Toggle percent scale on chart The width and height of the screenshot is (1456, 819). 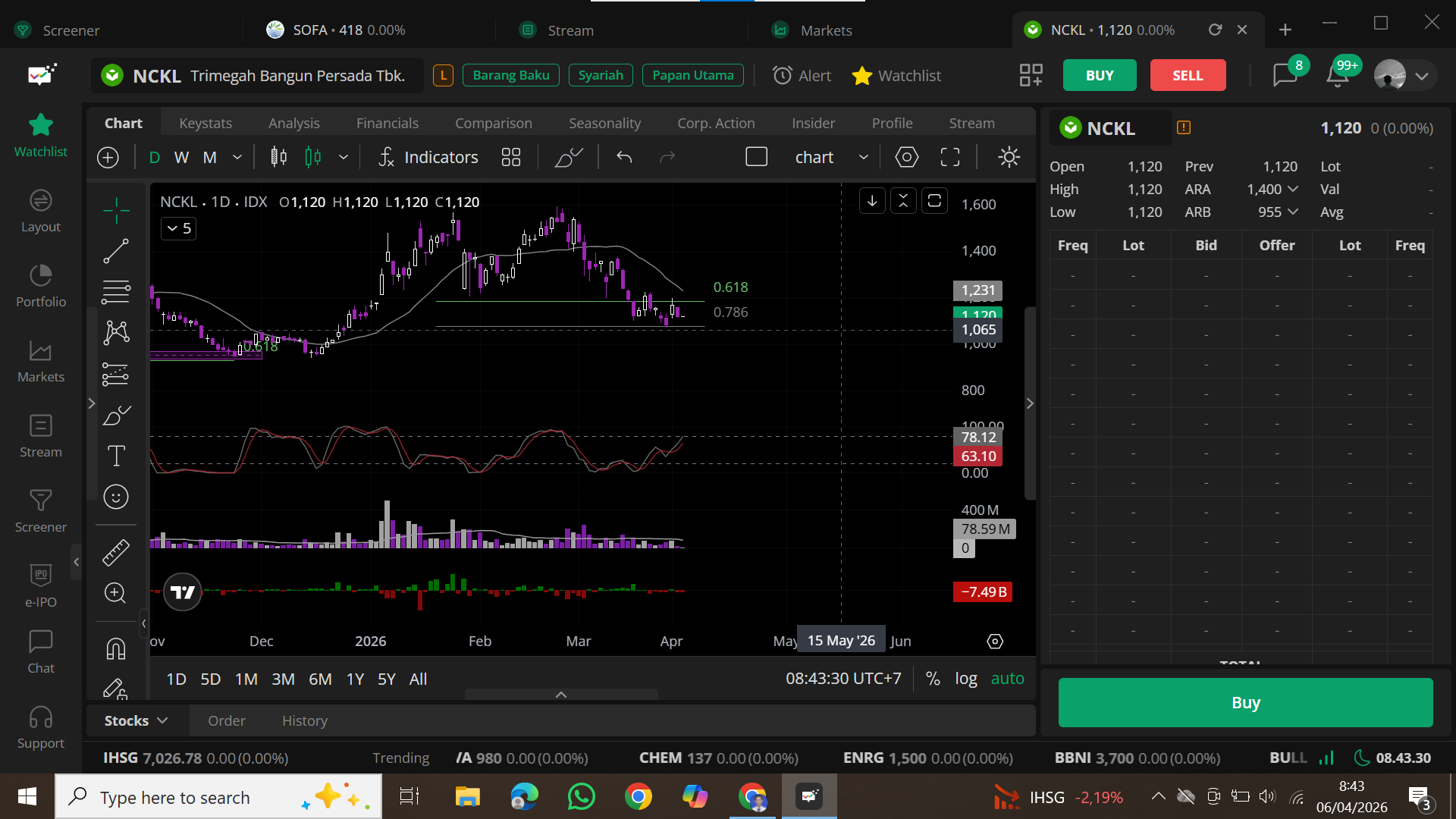click(x=933, y=679)
